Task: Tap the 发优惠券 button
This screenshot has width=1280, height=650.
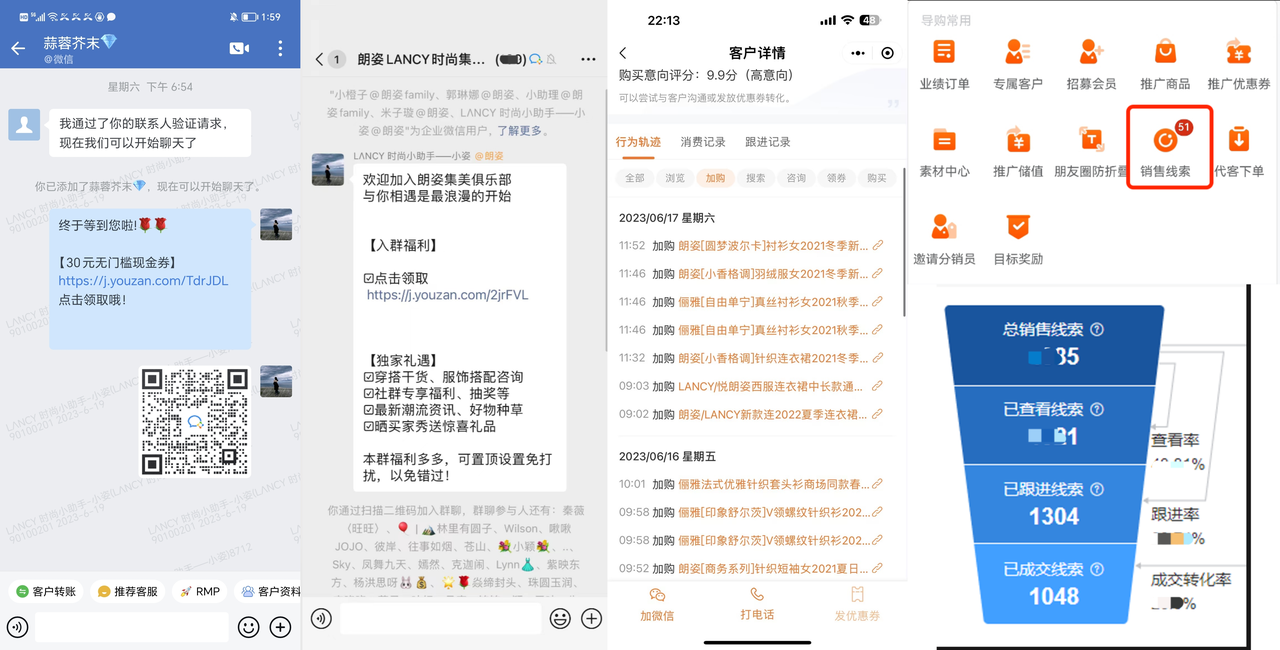Action: (857, 604)
